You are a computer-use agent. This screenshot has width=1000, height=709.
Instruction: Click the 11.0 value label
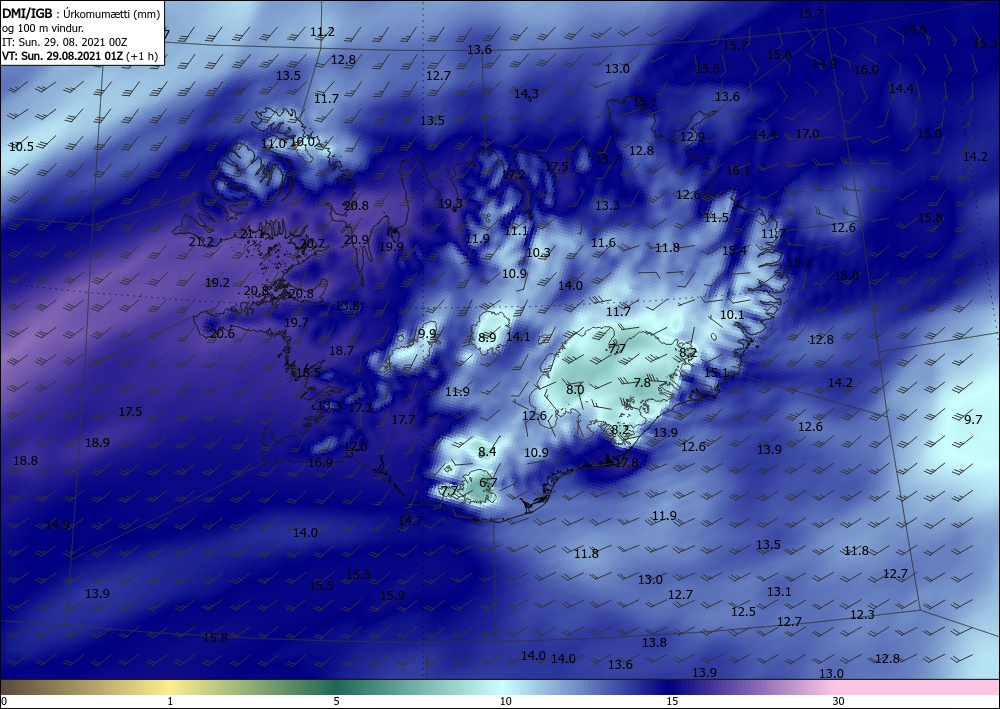coord(274,144)
